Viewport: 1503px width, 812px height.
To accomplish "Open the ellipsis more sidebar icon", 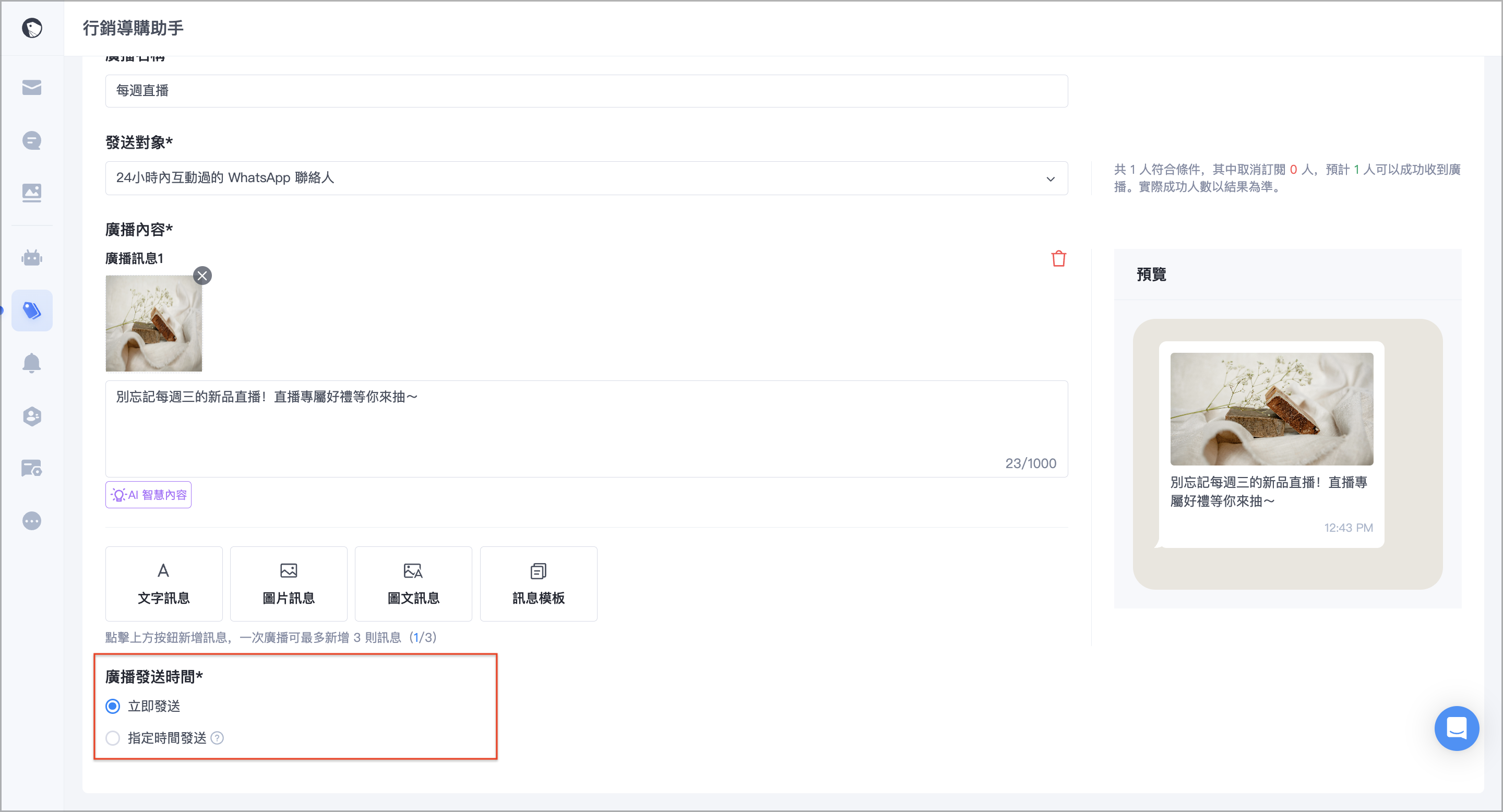I will tap(31, 520).
